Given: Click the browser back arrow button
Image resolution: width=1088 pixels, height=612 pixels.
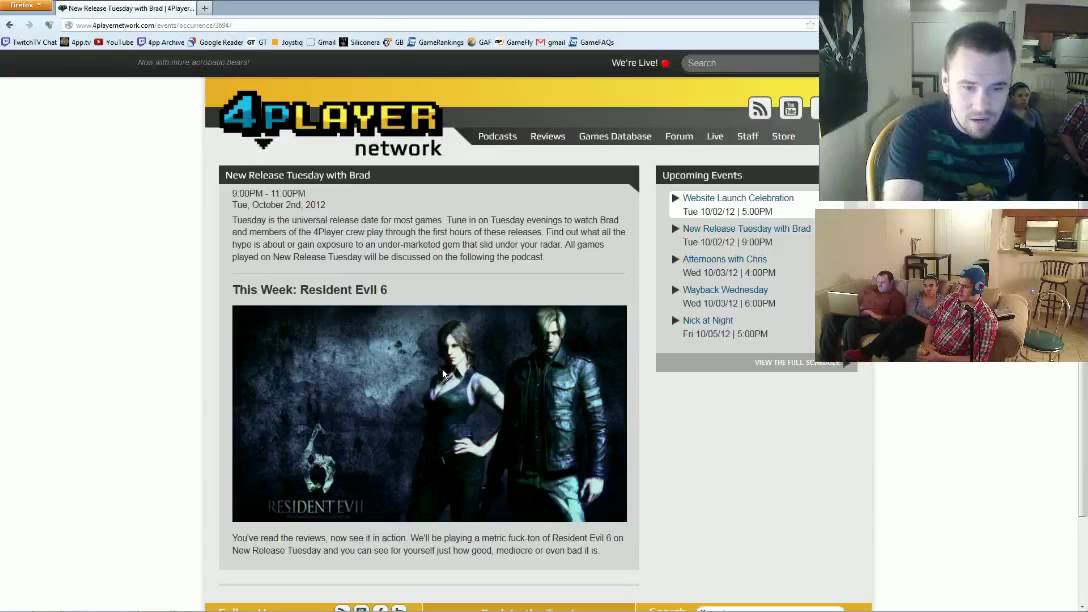Looking at the screenshot, I should point(10,25).
